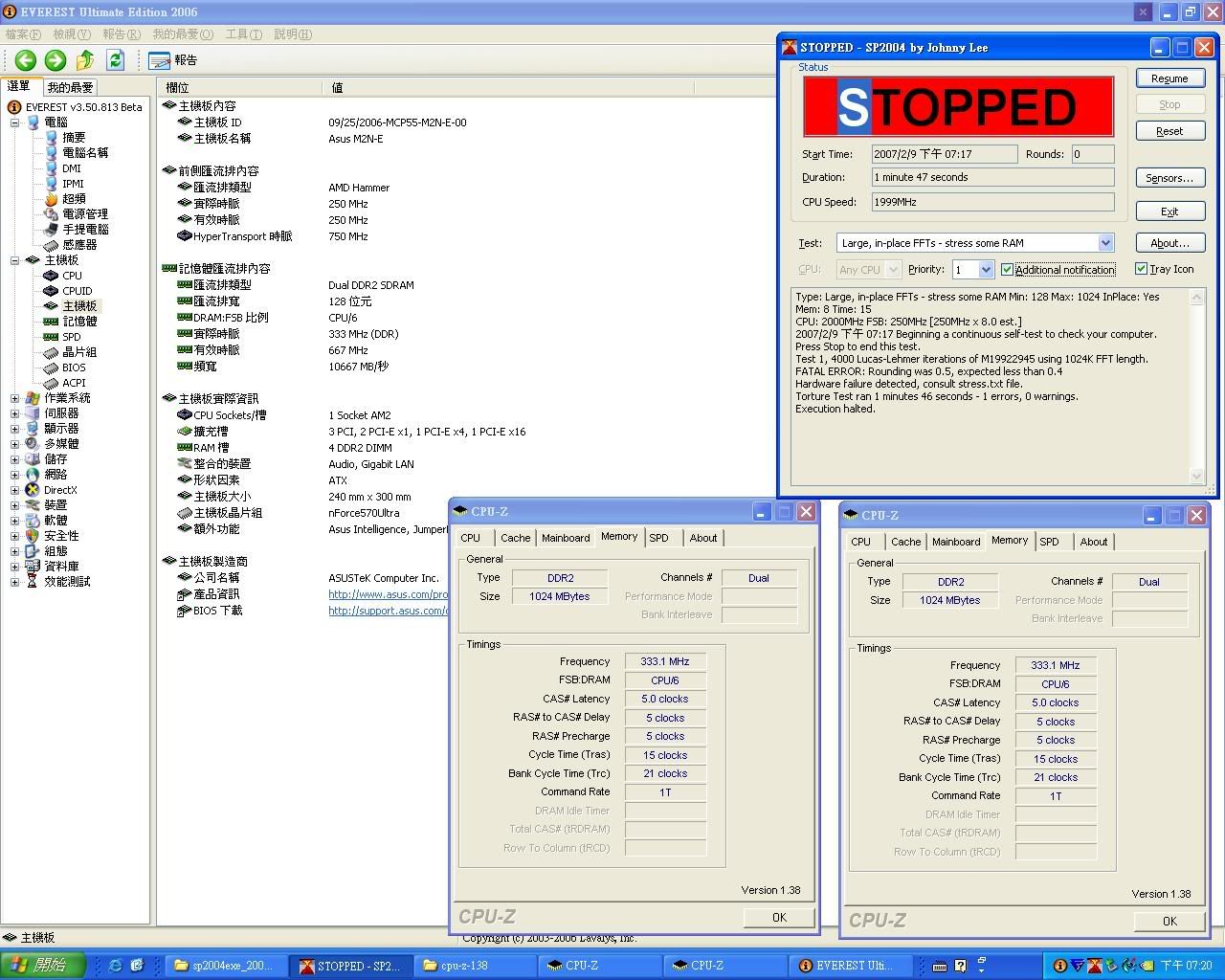
Task: Collapse the 主機板 tree node
Action: (14, 260)
